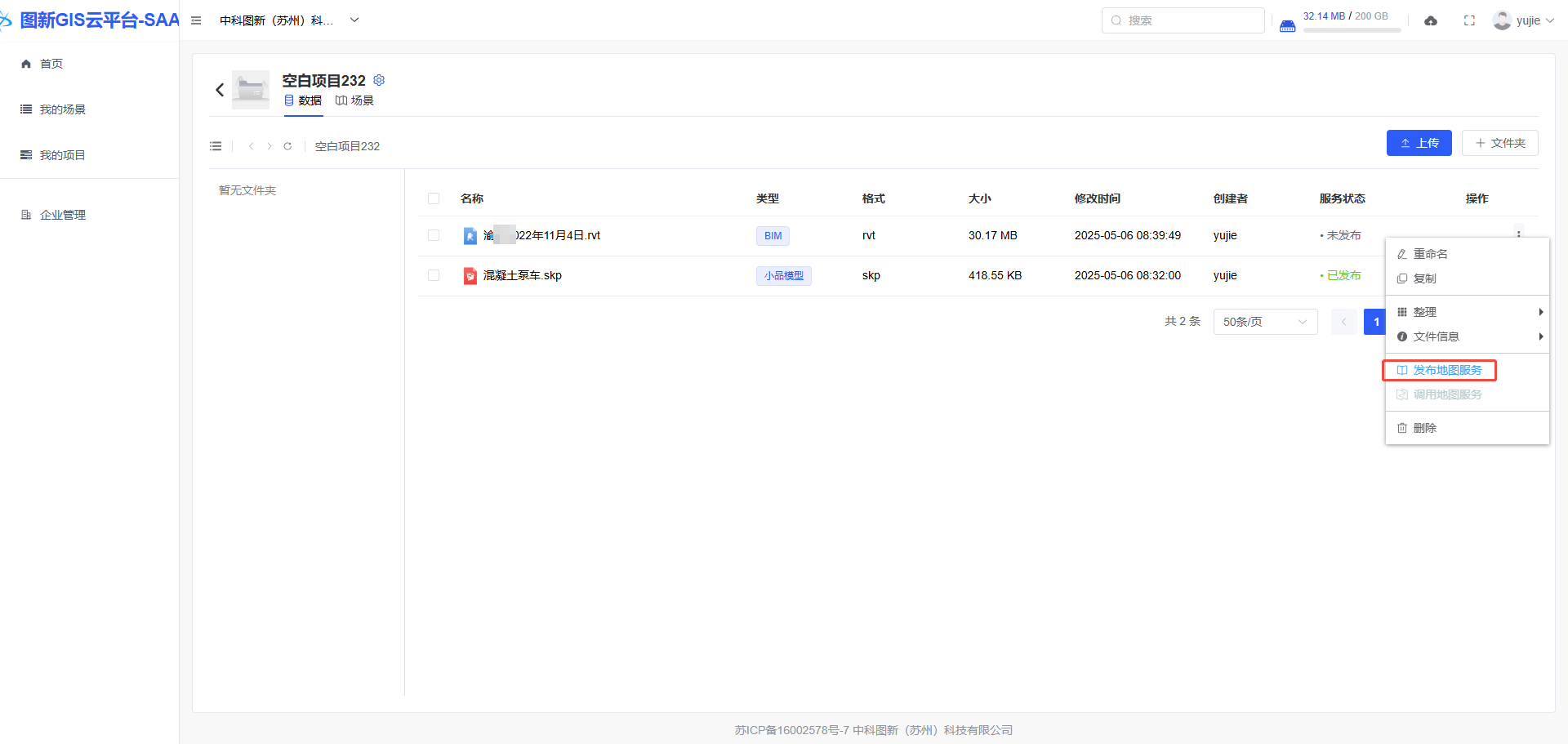Open the row actions three-dot icon
Image resolution: width=1568 pixels, height=744 pixels.
1518,234
